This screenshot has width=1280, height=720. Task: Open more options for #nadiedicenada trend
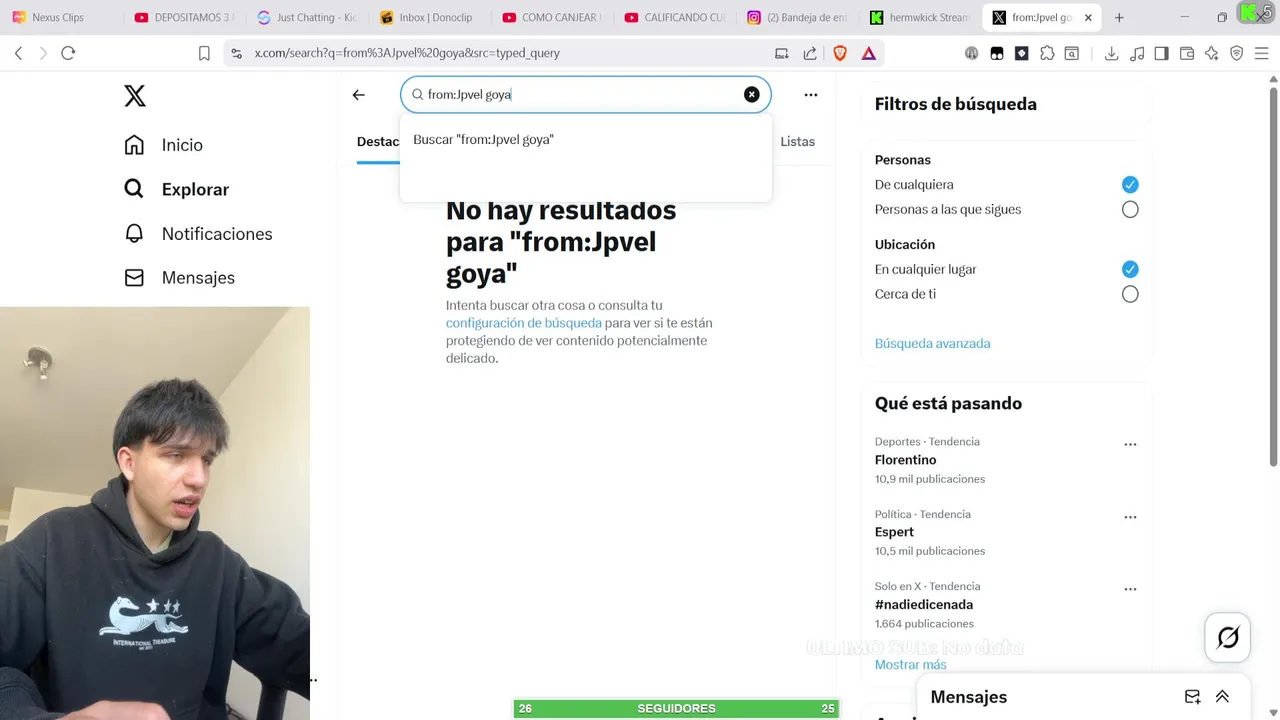click(x=1130, y=589)
